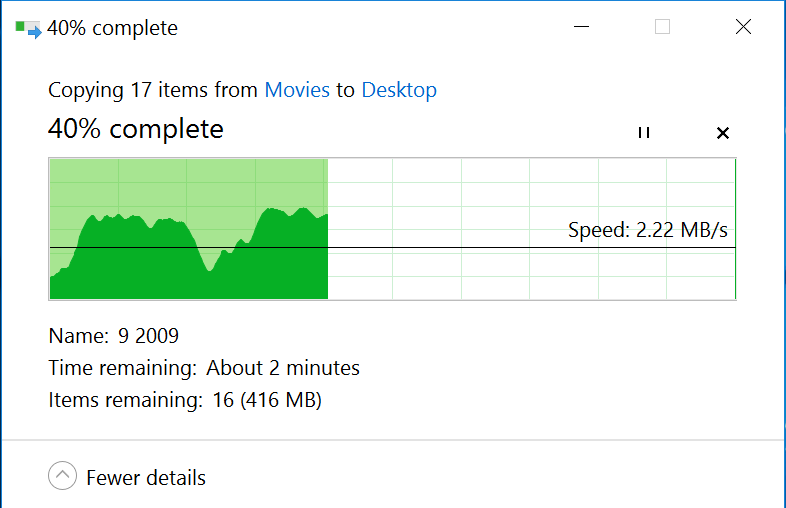Click the unfilled area of the progress graph
Viewport: 786px width, 508px height.
click(531, 229)
